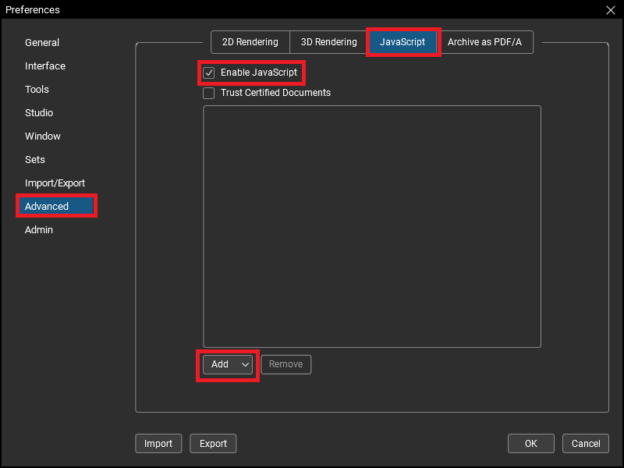Click the Remove button

click(x=286, y=365)
